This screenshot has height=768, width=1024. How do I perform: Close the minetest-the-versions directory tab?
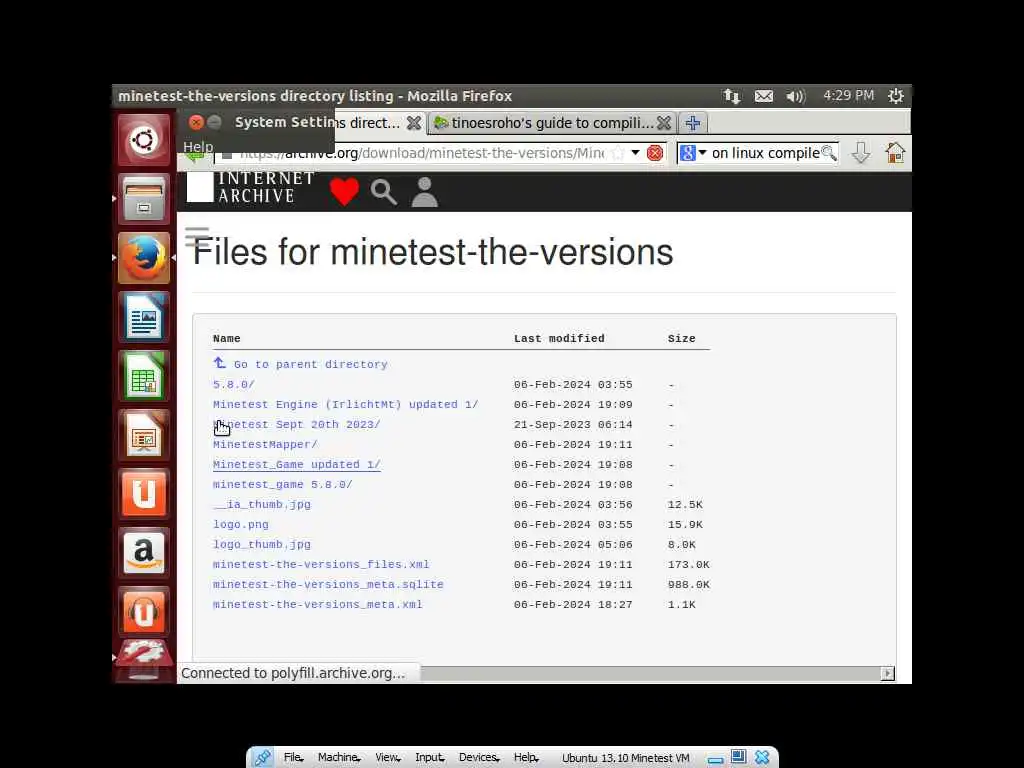click(413, 123)
